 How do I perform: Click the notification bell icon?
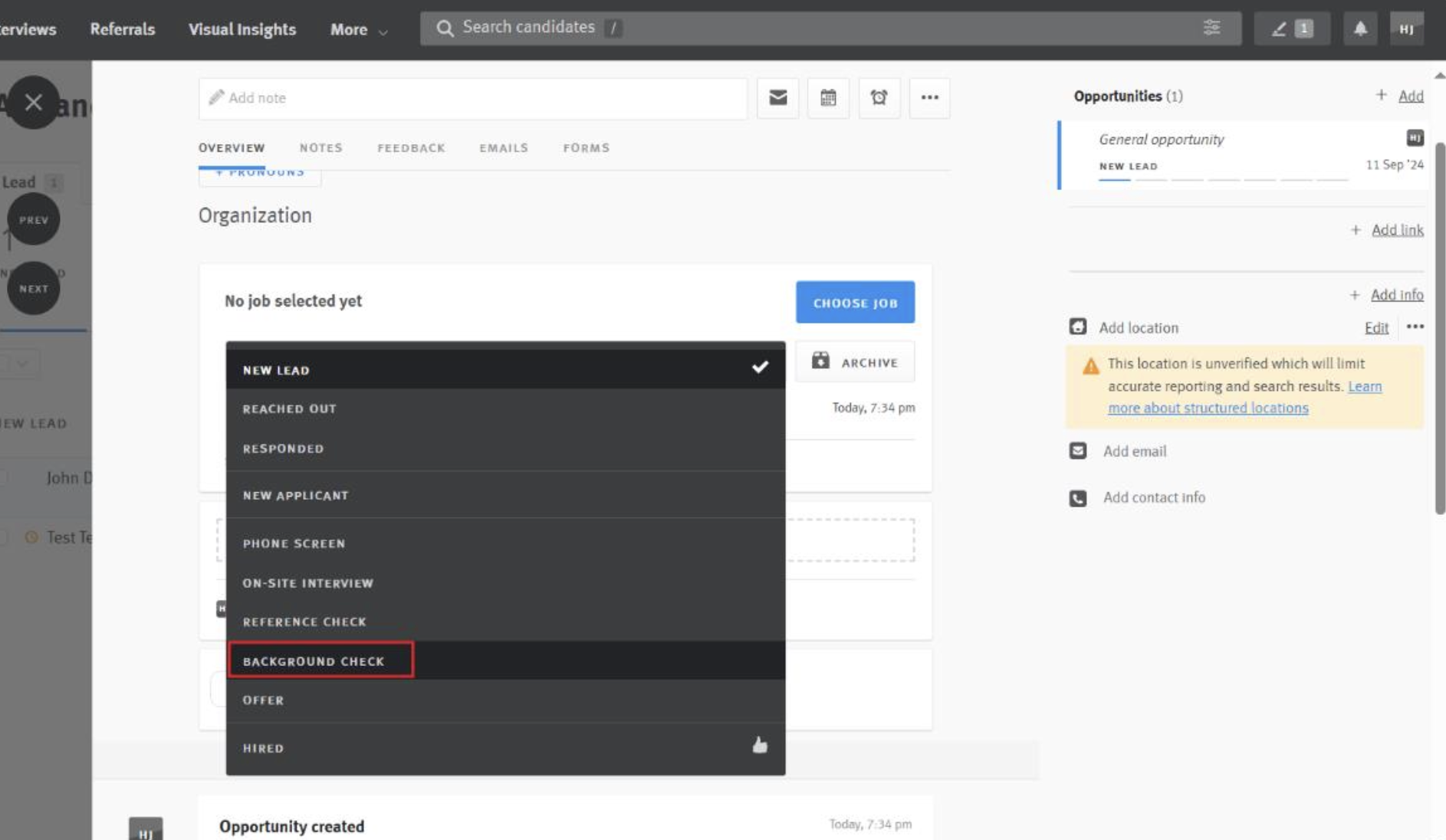(1359, 29)
